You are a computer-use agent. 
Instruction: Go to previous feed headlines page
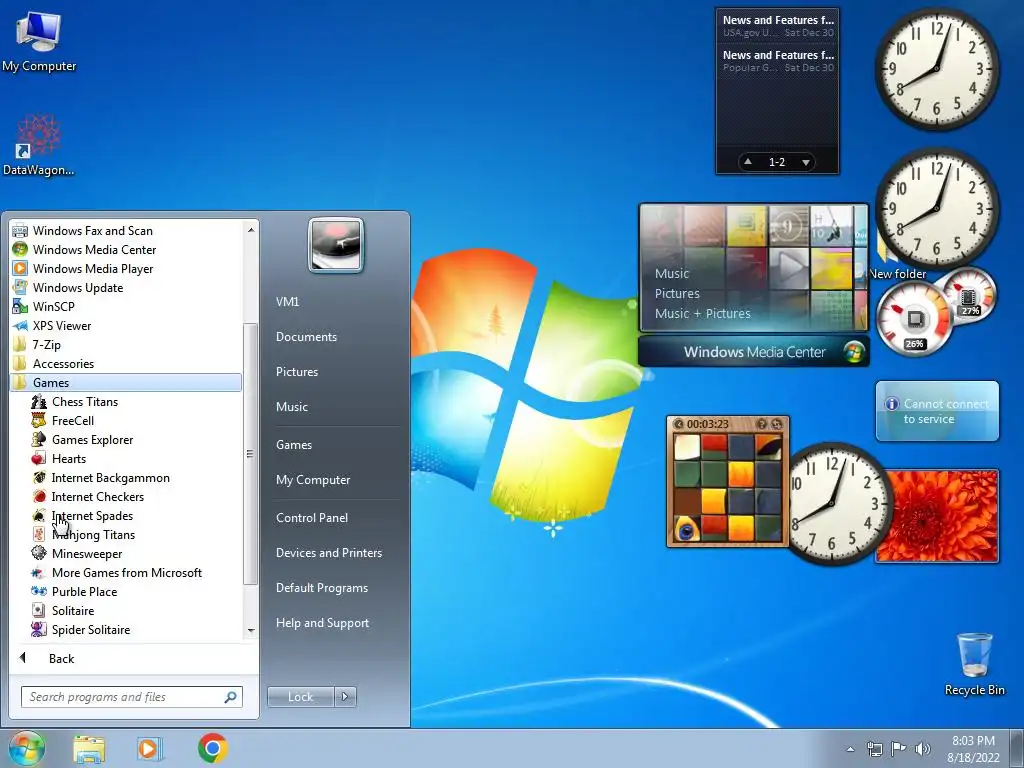pos(748,162)
